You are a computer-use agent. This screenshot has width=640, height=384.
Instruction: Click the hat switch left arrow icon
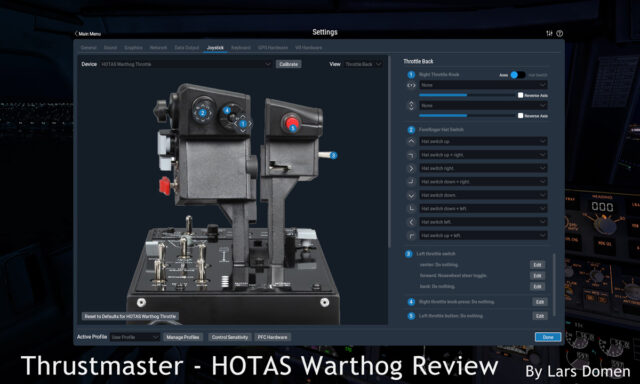411,222
